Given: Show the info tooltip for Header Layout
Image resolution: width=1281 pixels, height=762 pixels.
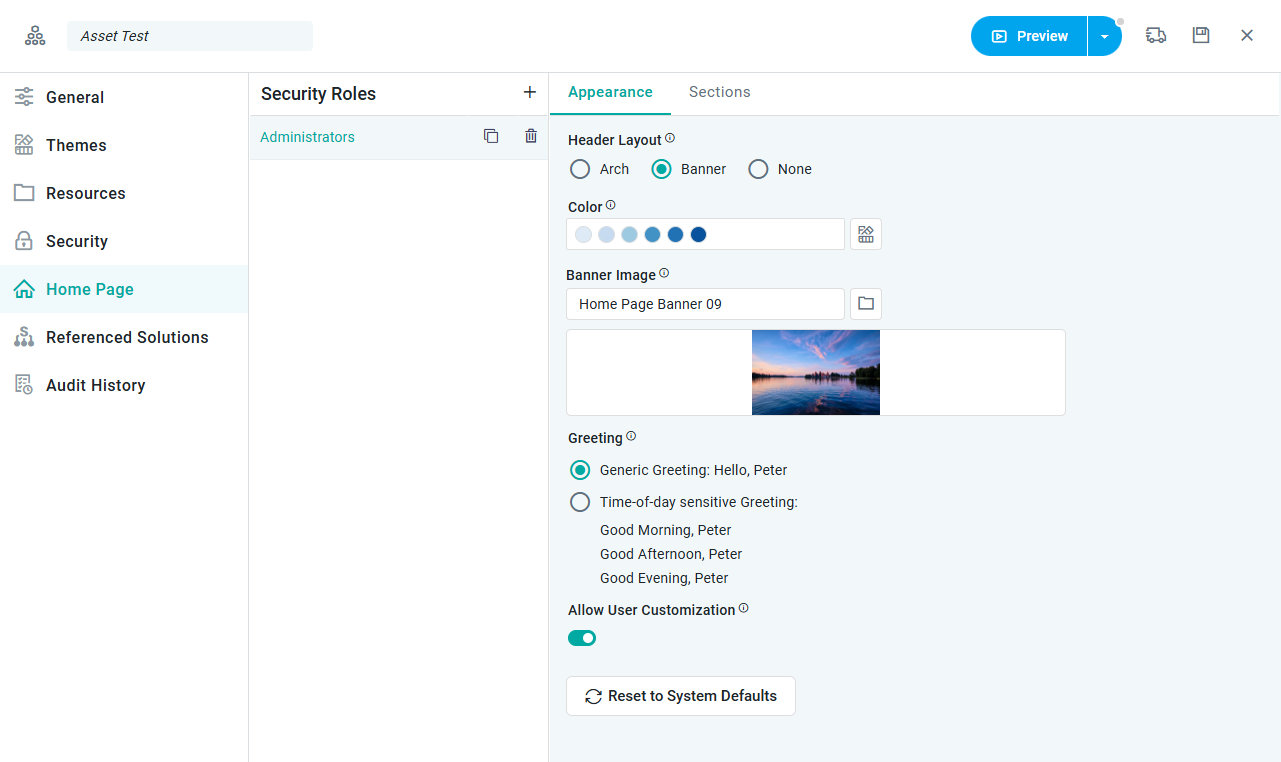Looking at the screenshot, I should pyautogui.click(x=670, y=139).
